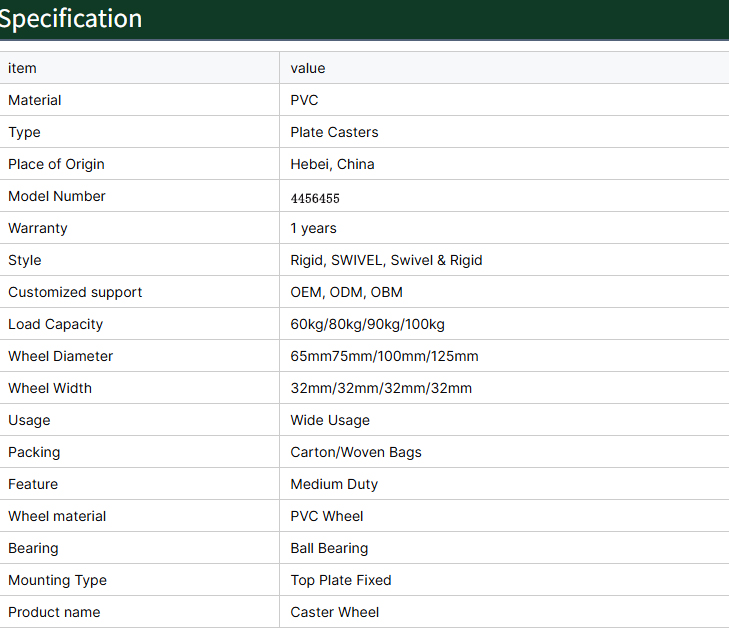Screen dimensions: 729x628
Task: Click the Caster Wheel product name
Action: (x=335, y=612)
